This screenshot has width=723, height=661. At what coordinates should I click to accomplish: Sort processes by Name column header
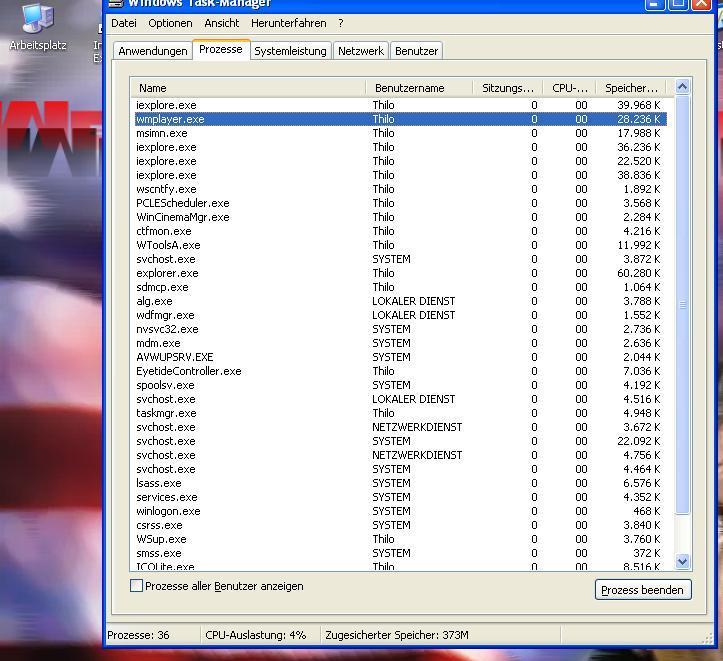(x=248, y=88)
